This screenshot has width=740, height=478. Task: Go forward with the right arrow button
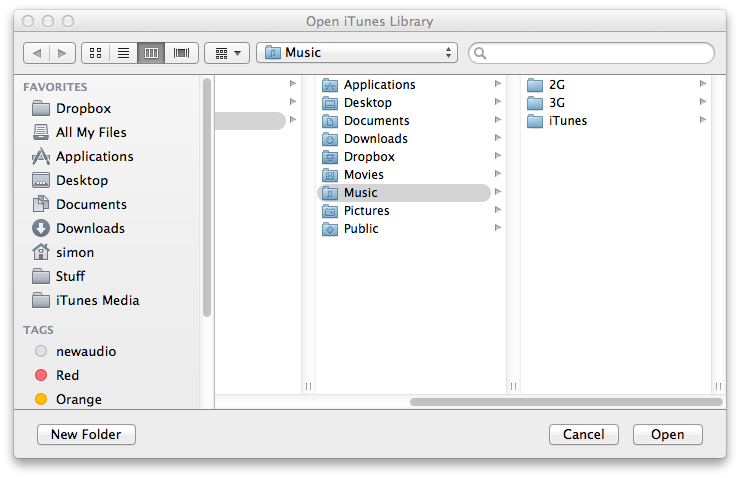pos(62,53)
